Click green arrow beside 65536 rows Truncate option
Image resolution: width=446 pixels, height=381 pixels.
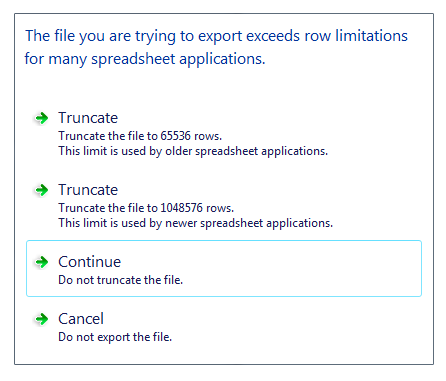pos(42,118)
